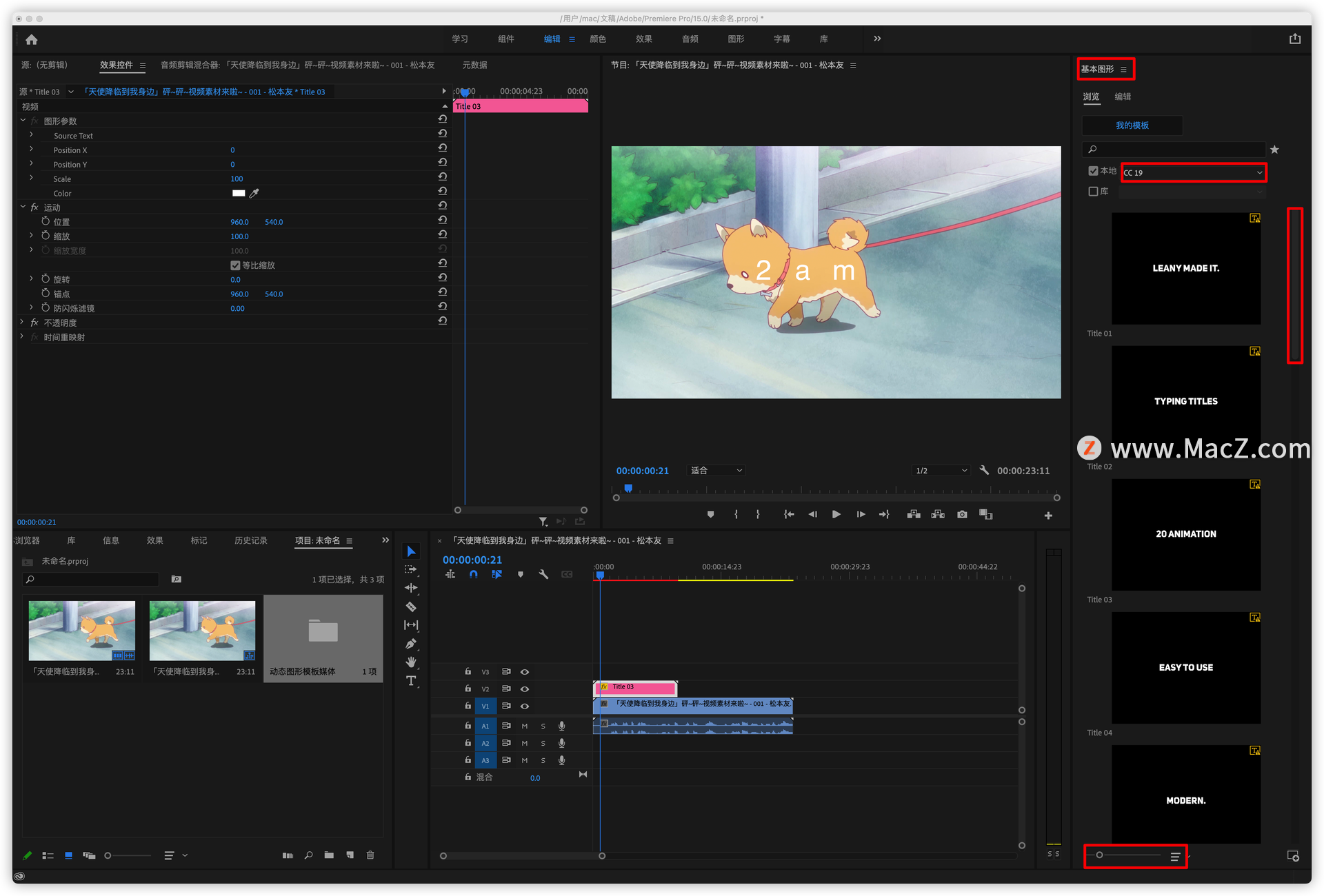Switch to the 字幕 workspace

[782, 39]
